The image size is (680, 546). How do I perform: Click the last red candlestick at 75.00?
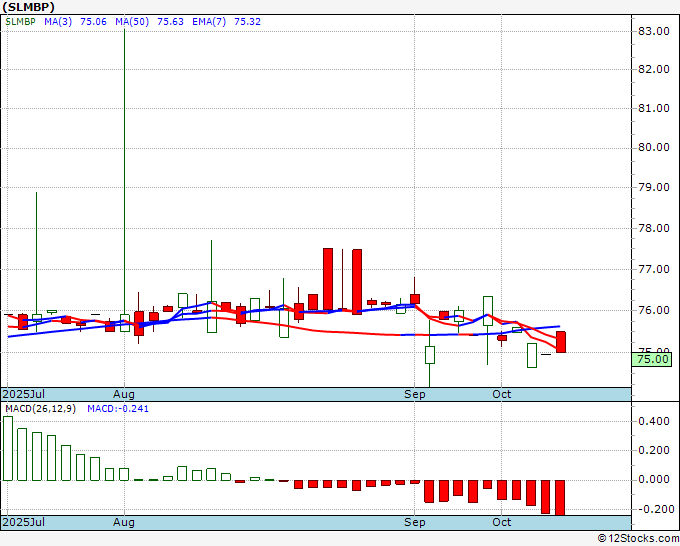(x=561, y=342)
